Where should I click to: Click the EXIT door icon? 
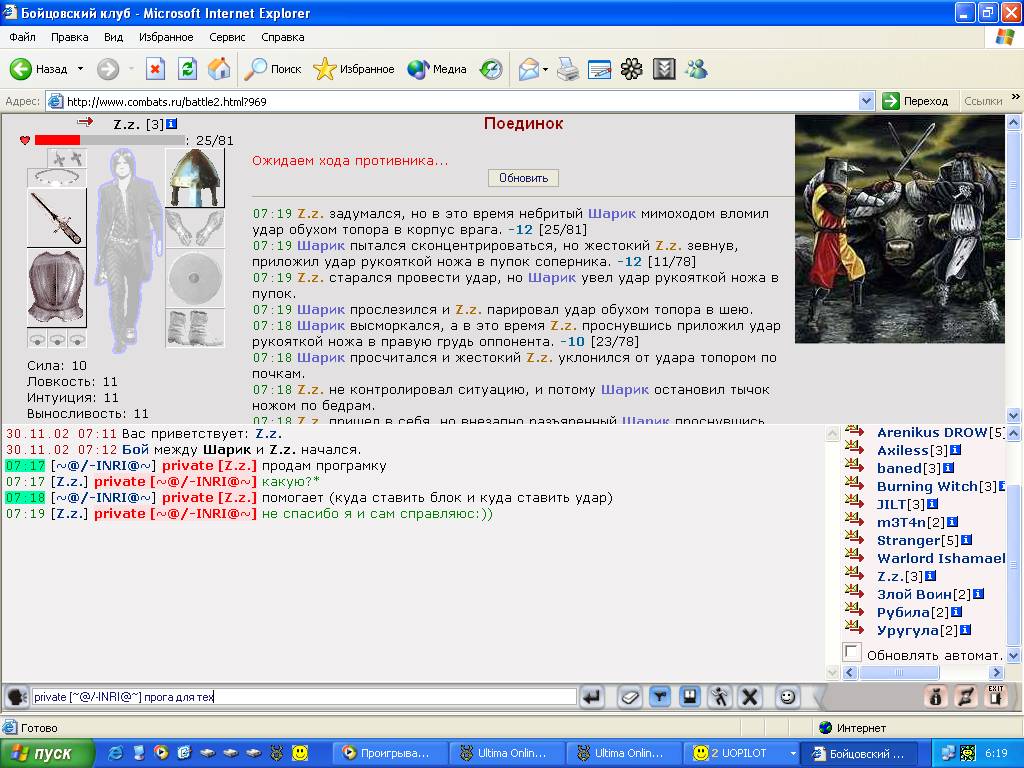[995, 696]
